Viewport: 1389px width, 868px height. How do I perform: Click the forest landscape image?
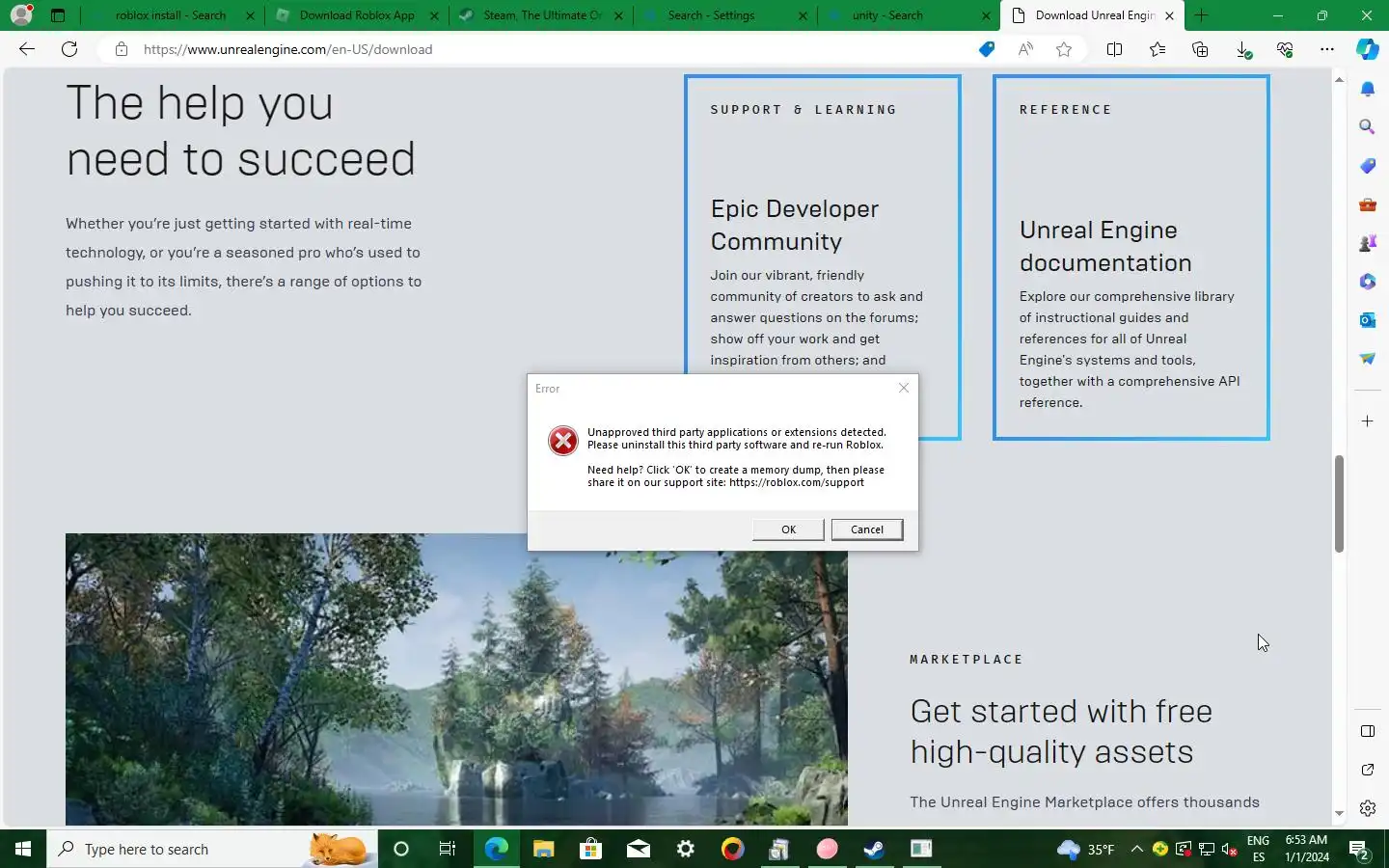456,679
